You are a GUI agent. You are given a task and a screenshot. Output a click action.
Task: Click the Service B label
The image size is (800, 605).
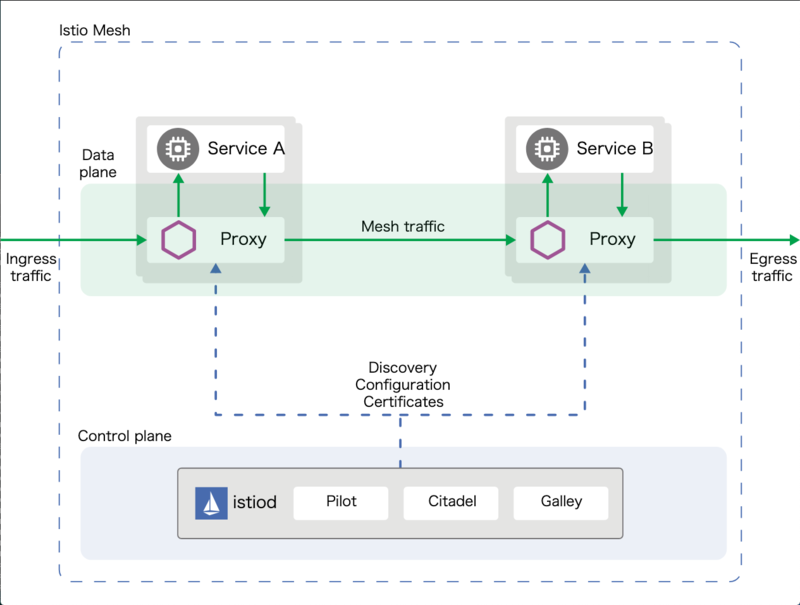615,148
